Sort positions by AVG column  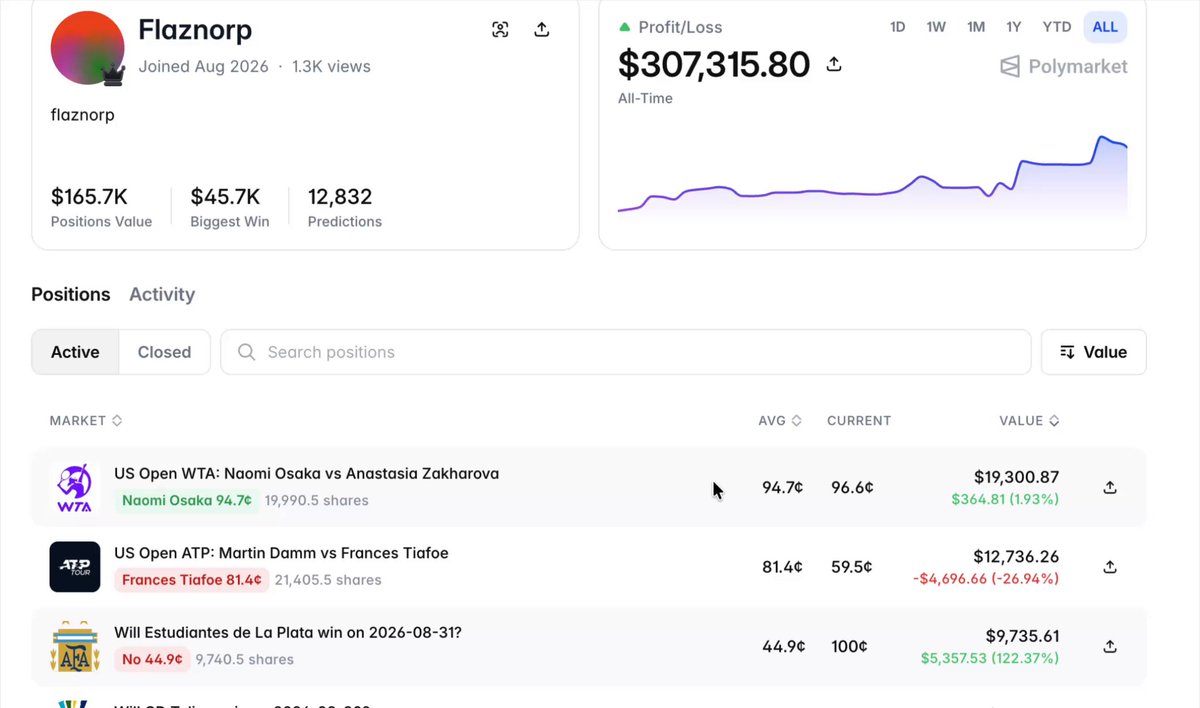pos(780,421)
